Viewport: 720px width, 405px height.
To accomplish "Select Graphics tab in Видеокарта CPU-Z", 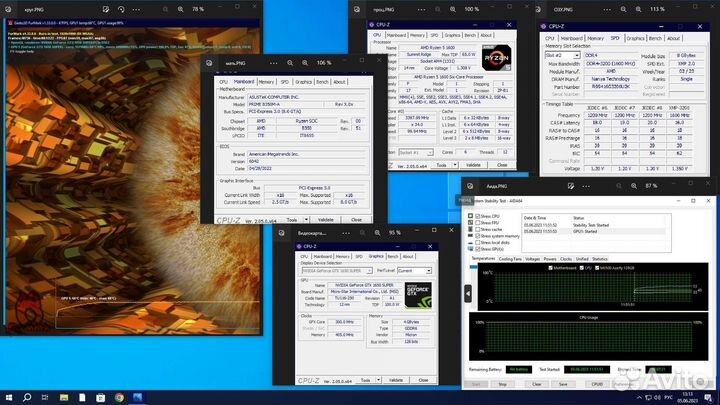I will pos(376,256).
